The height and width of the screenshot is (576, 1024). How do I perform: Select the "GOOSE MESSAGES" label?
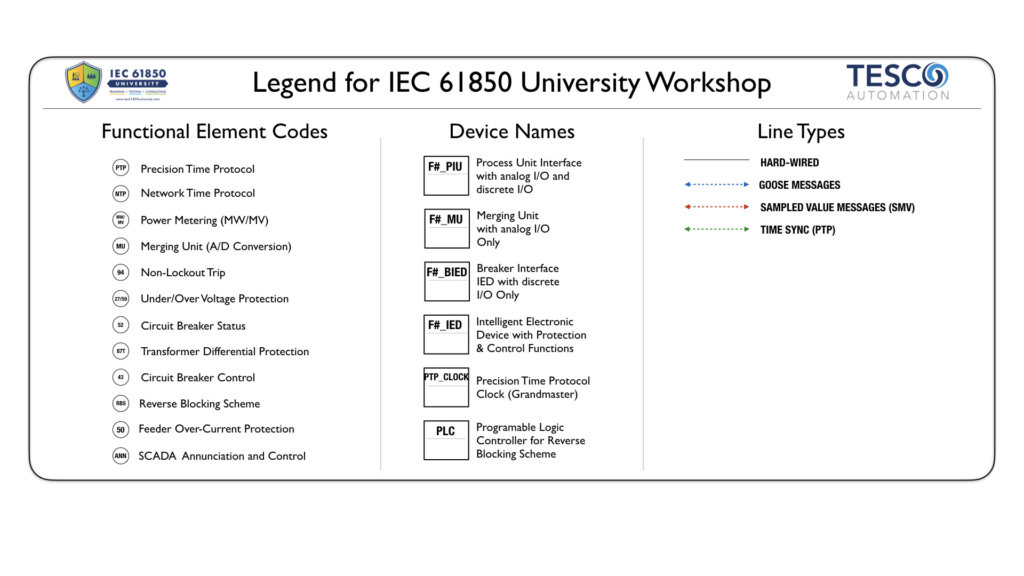click(799, 185)
